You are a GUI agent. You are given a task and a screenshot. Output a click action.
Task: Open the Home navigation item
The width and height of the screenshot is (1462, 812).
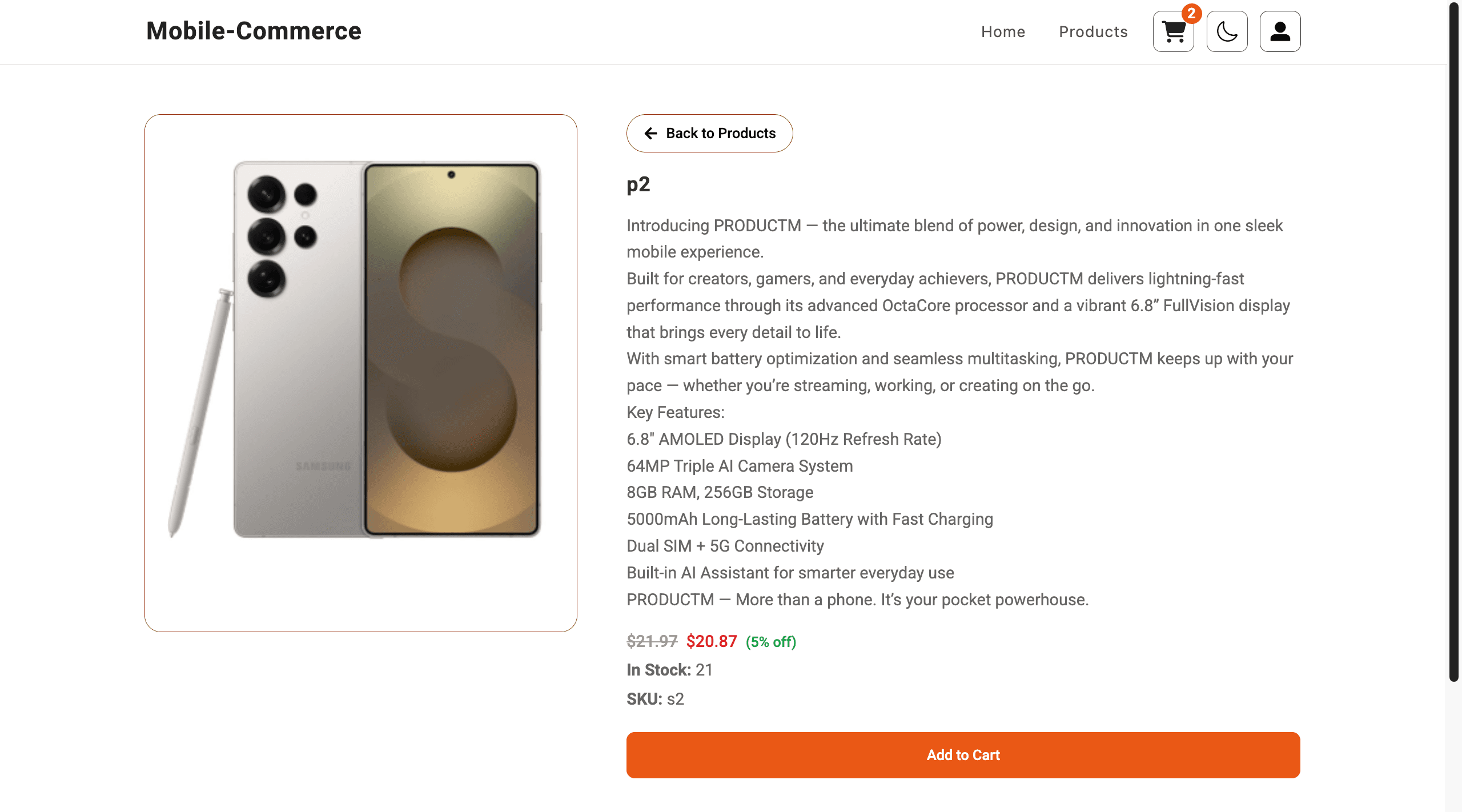tap(1003, 32)
